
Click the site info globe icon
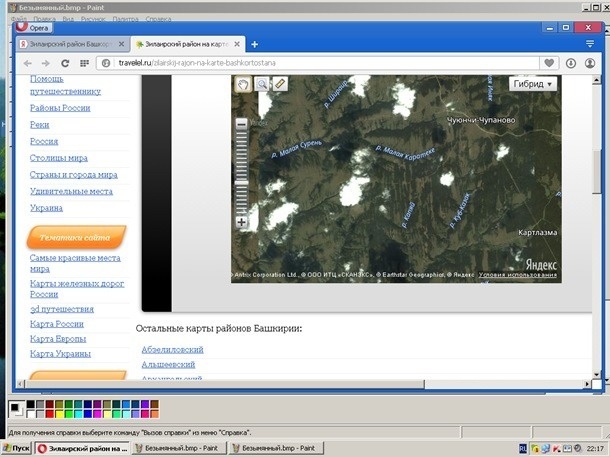point(106,63)
